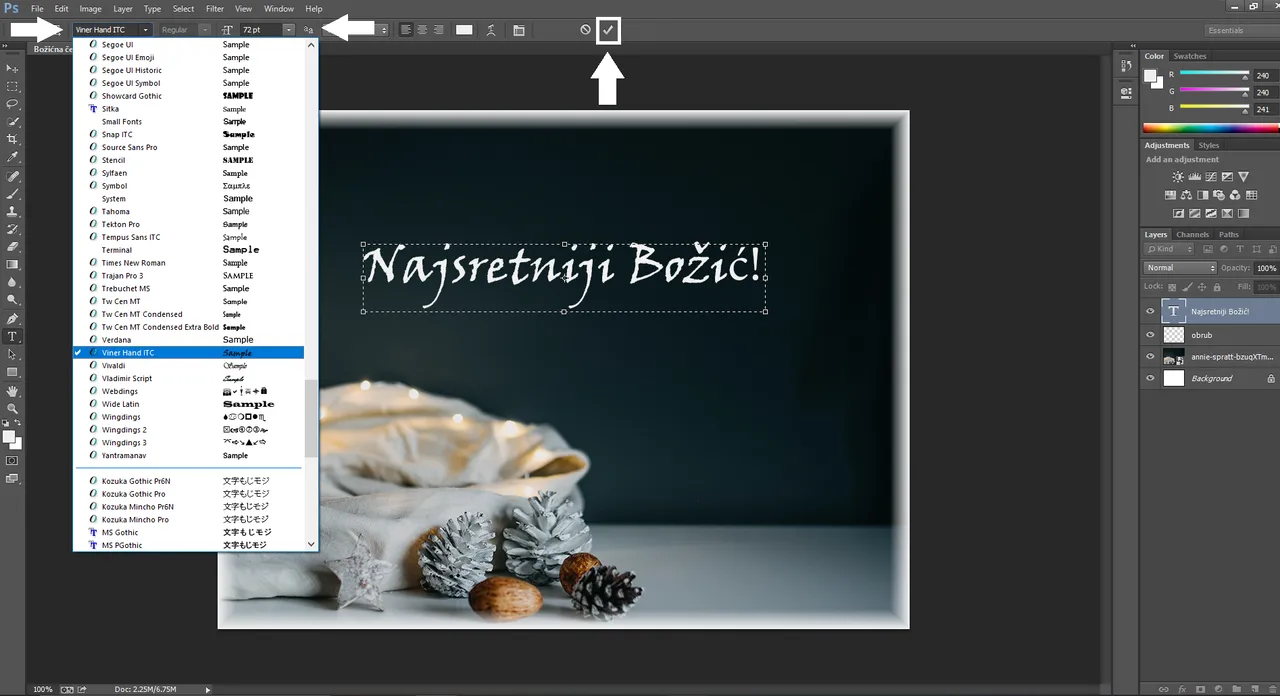Switch to the Channels tab
The height and width of the screenshot is (696, 1280).
tap(1192, 234)
